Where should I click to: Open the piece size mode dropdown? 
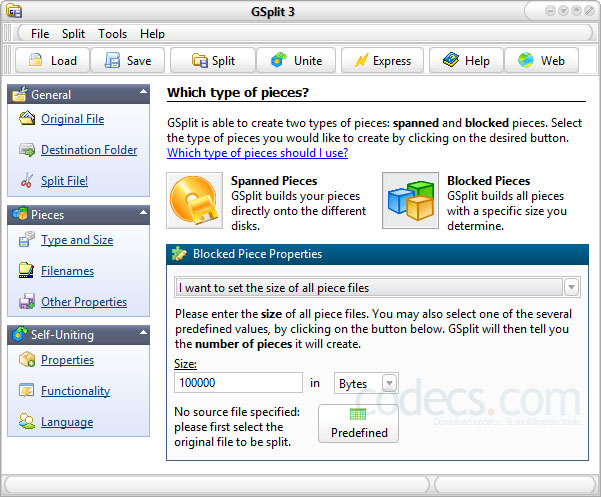[571, 287]
